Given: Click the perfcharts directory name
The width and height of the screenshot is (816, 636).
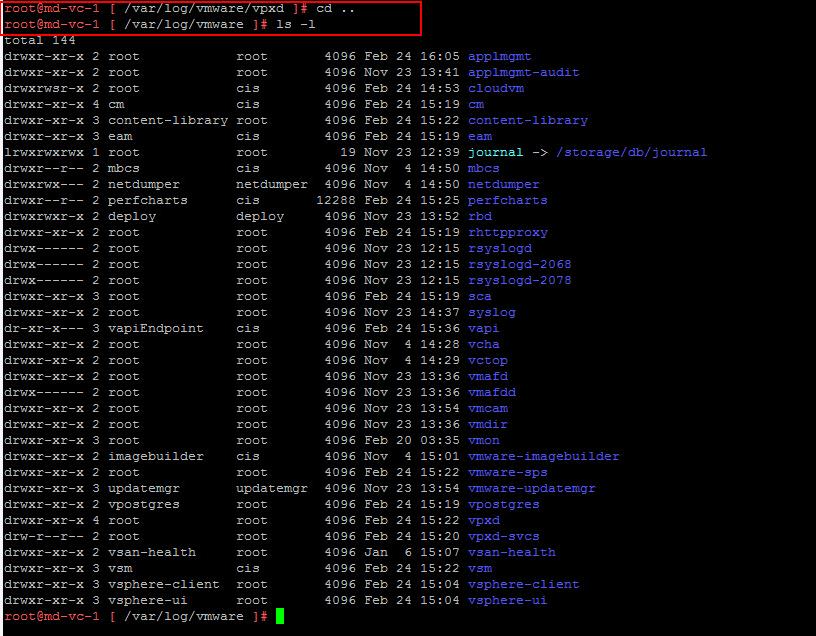Looking at the screenshot, I should 507,201.
